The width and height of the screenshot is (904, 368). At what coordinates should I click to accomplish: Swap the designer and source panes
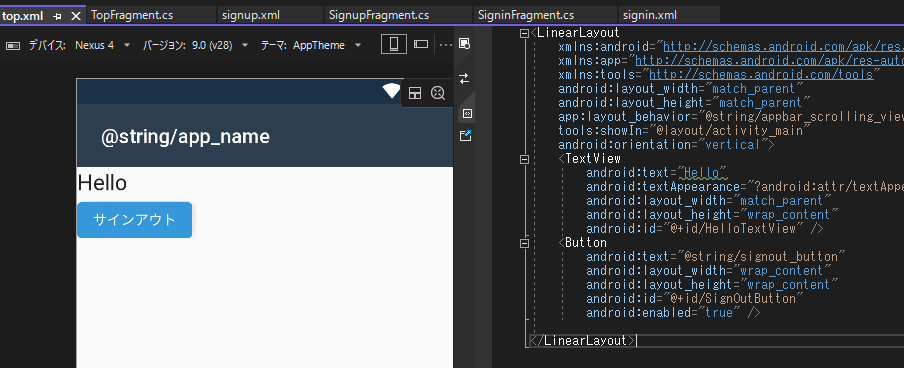point(465,78)
